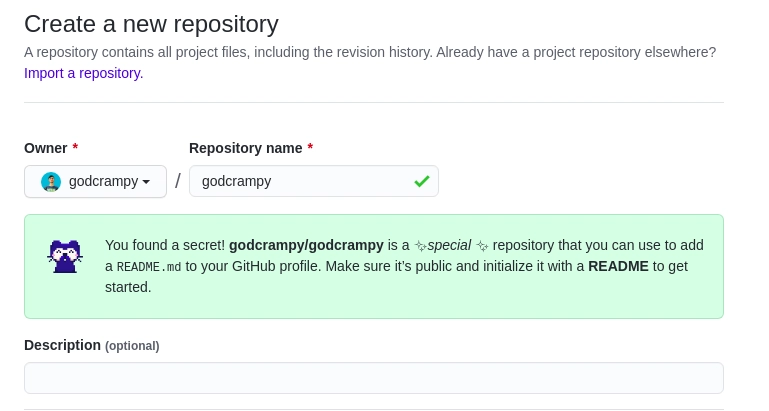Click the Owner field label

pyautogui.click(x=45, y=148)
